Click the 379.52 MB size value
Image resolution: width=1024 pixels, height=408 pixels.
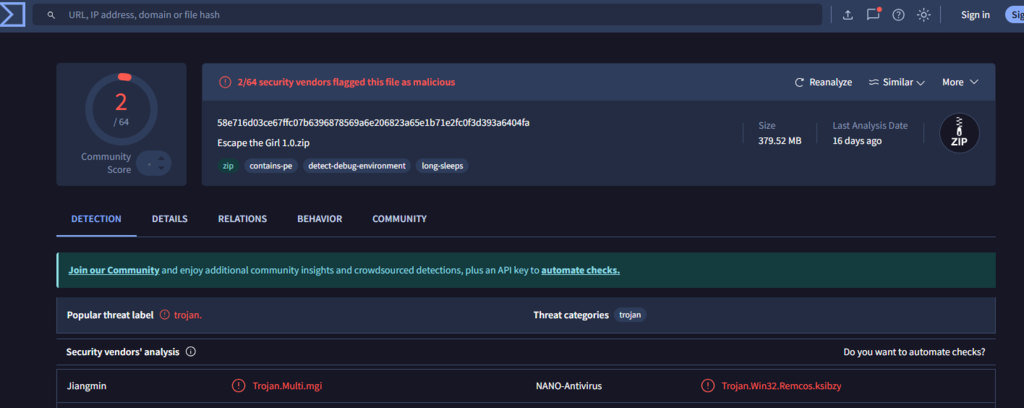(780, 140)
